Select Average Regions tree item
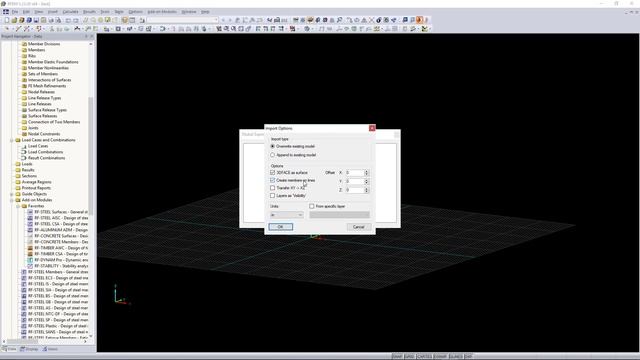640x360 pixels. click(x=36, y=182)
